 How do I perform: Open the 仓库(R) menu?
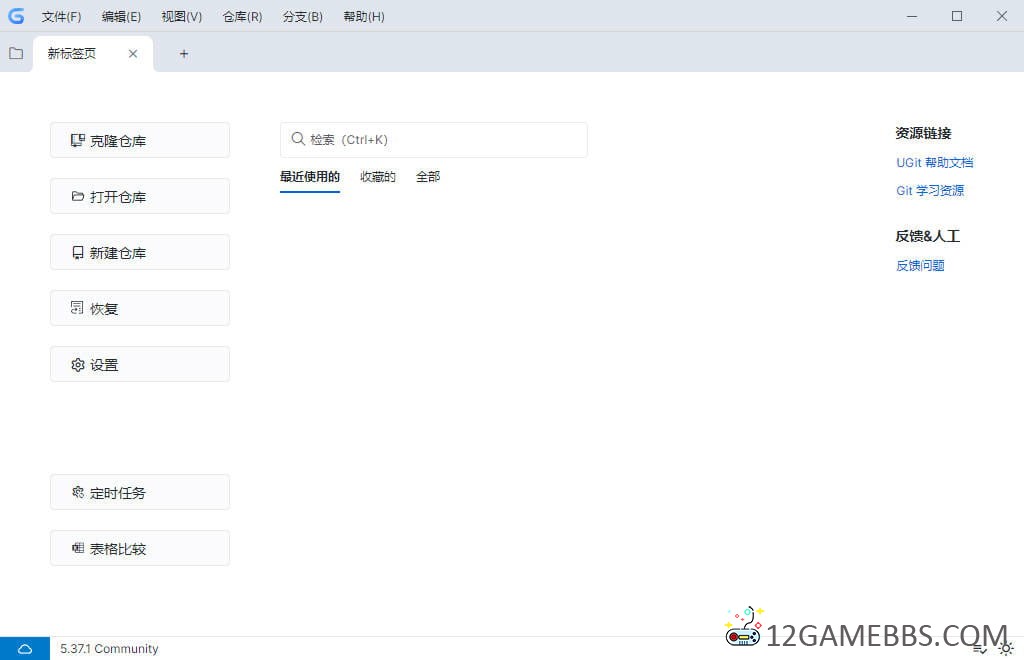(242, 16)
